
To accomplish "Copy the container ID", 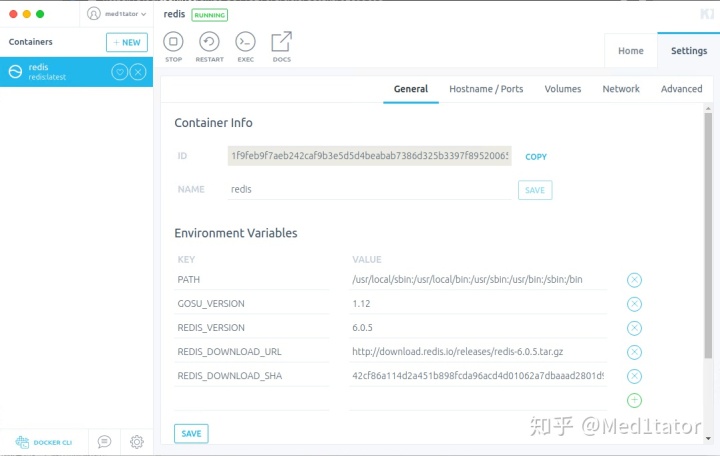I will tap(536, 157).
